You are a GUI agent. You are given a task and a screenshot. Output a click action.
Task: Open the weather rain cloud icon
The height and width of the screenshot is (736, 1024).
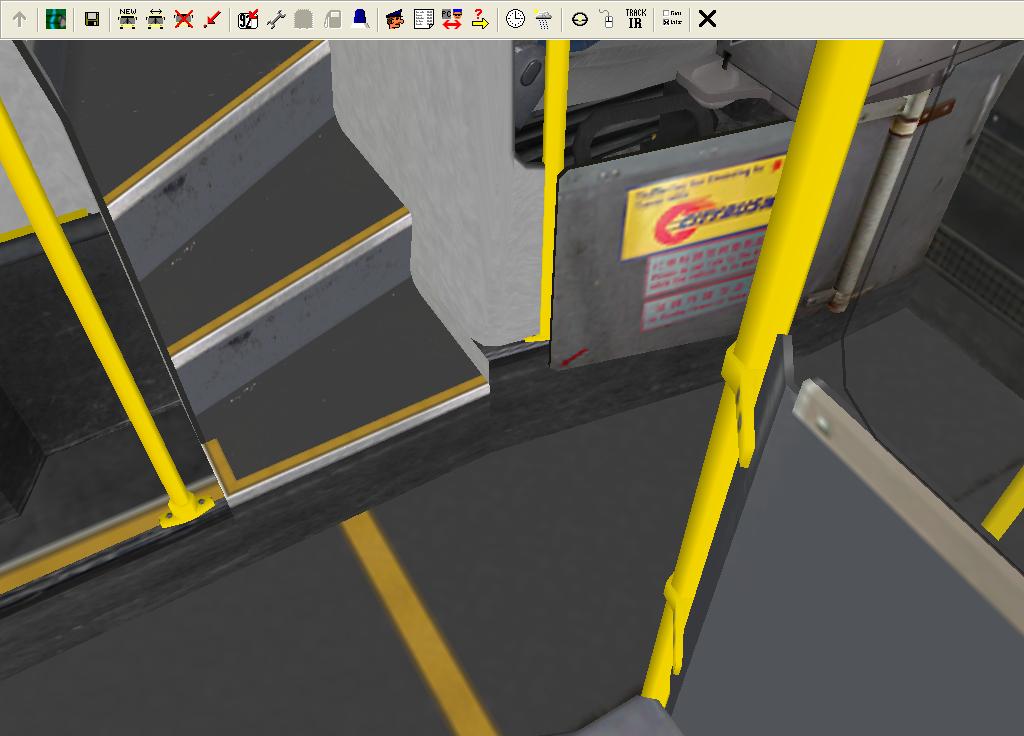click(543, 19)
